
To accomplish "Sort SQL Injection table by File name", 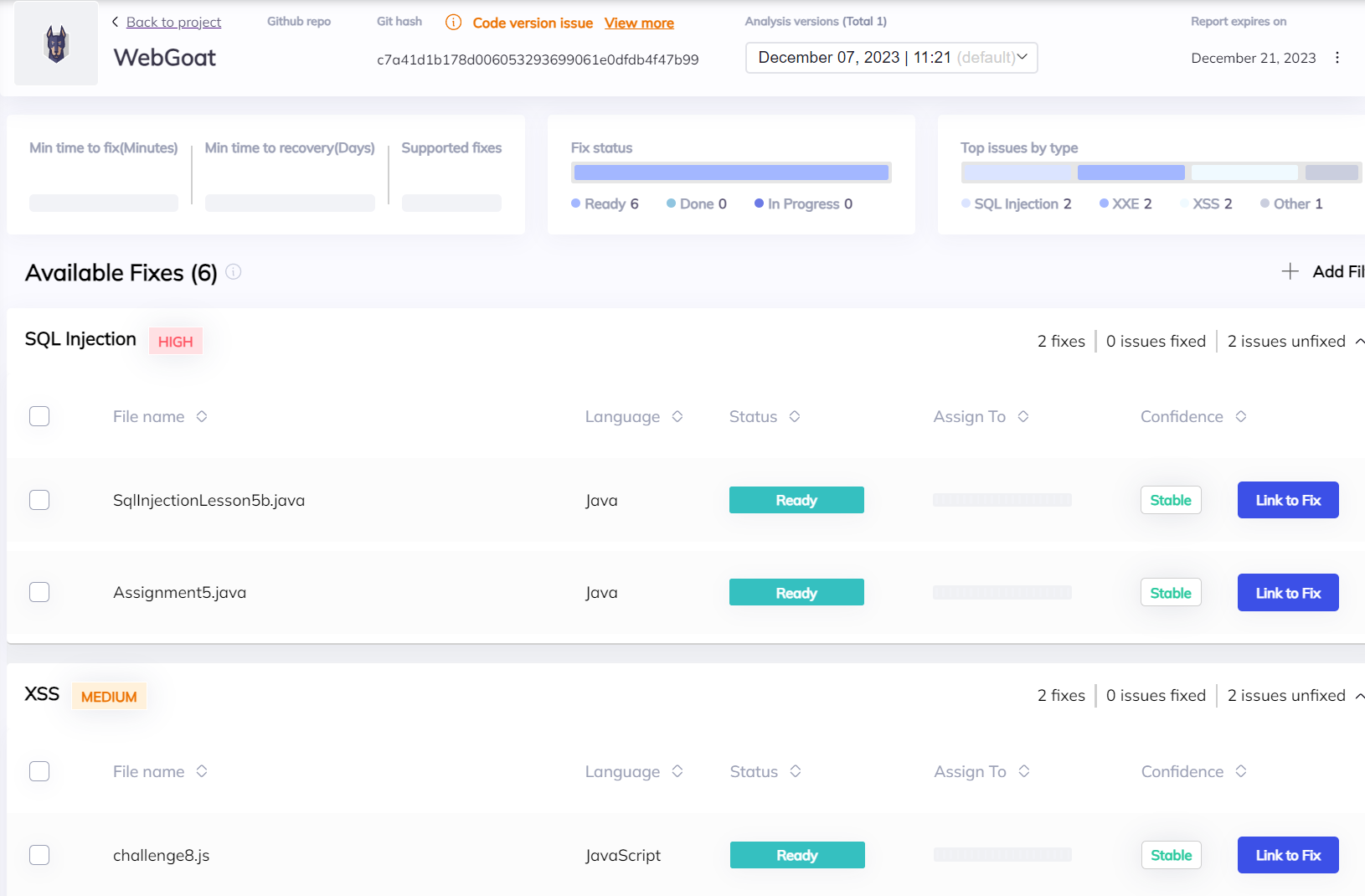I will pyautogui.click(x=202, y=416).
